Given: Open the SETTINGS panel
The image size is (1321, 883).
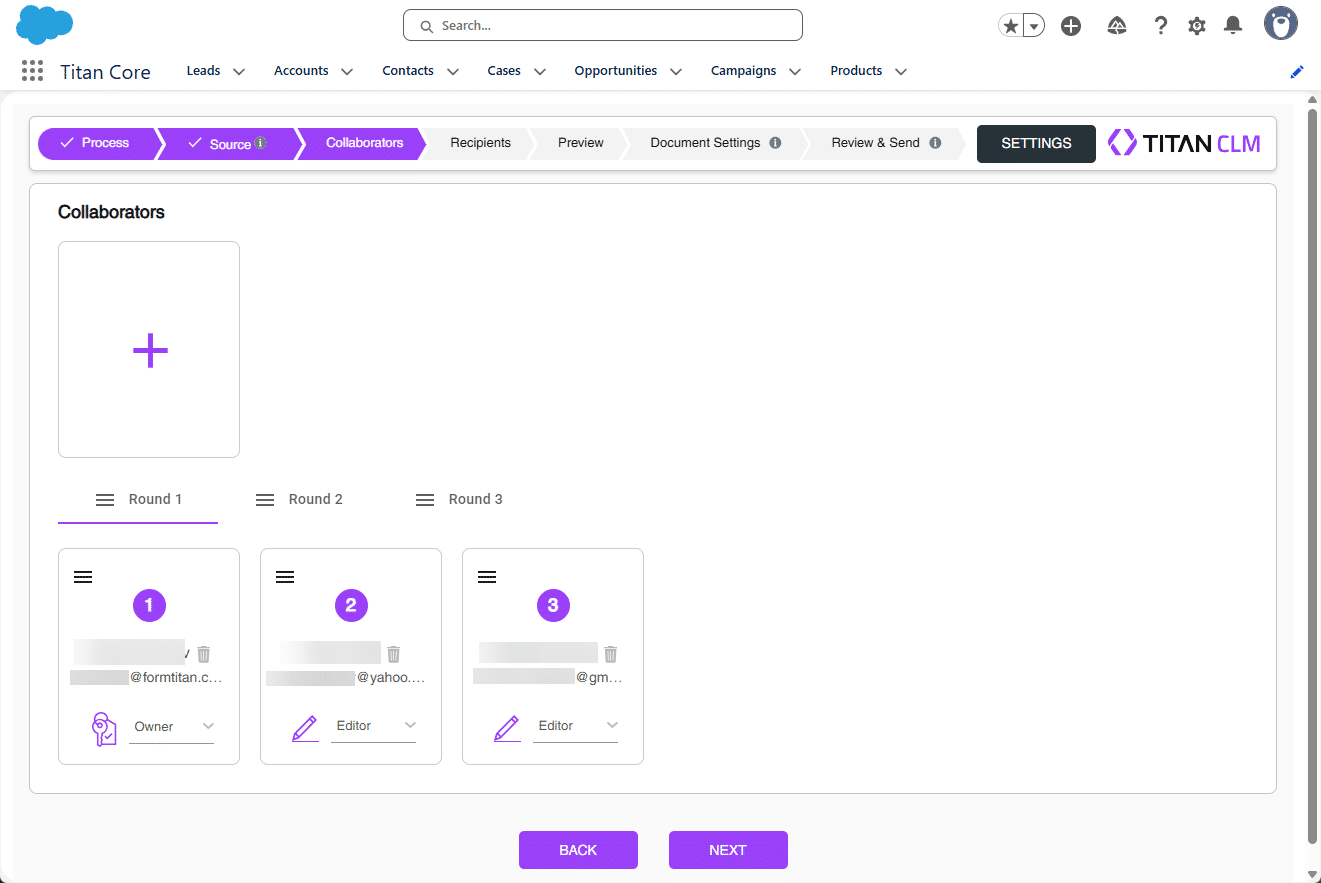Looking at the screenshot, I should coord(1036,143).
